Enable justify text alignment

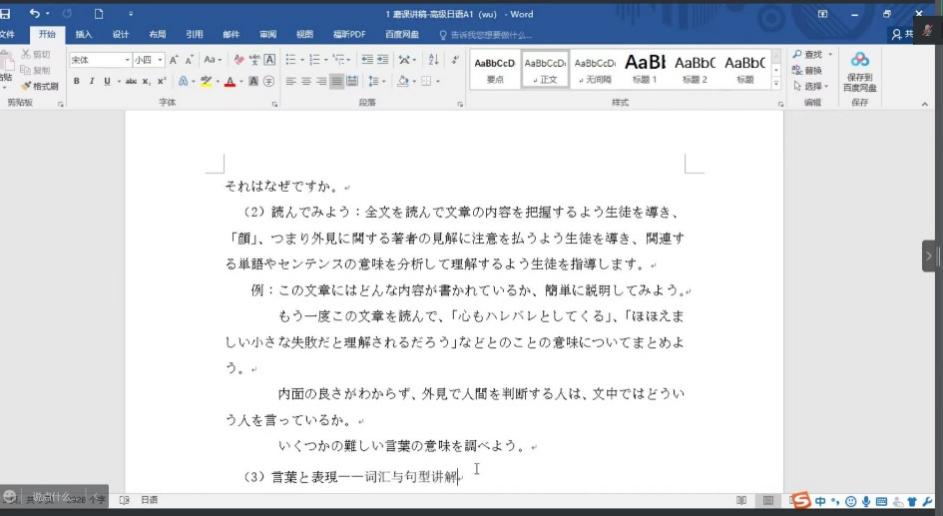337,81
